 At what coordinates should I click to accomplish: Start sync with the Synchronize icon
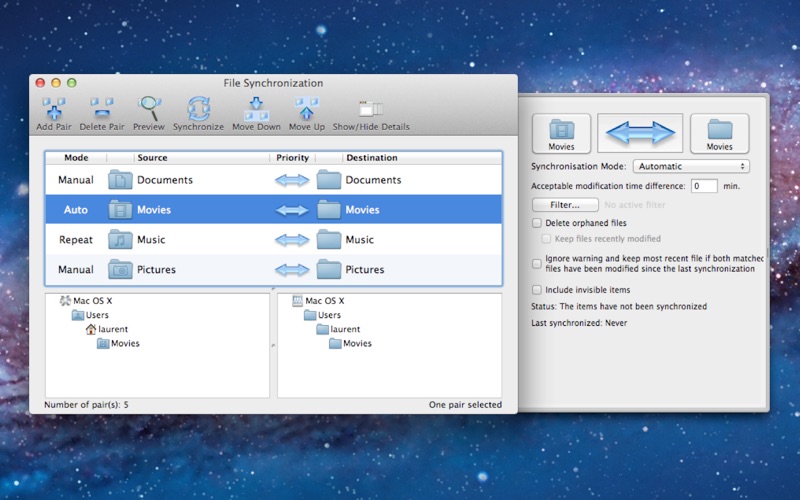pyautogui.click(x=198, y=108)
